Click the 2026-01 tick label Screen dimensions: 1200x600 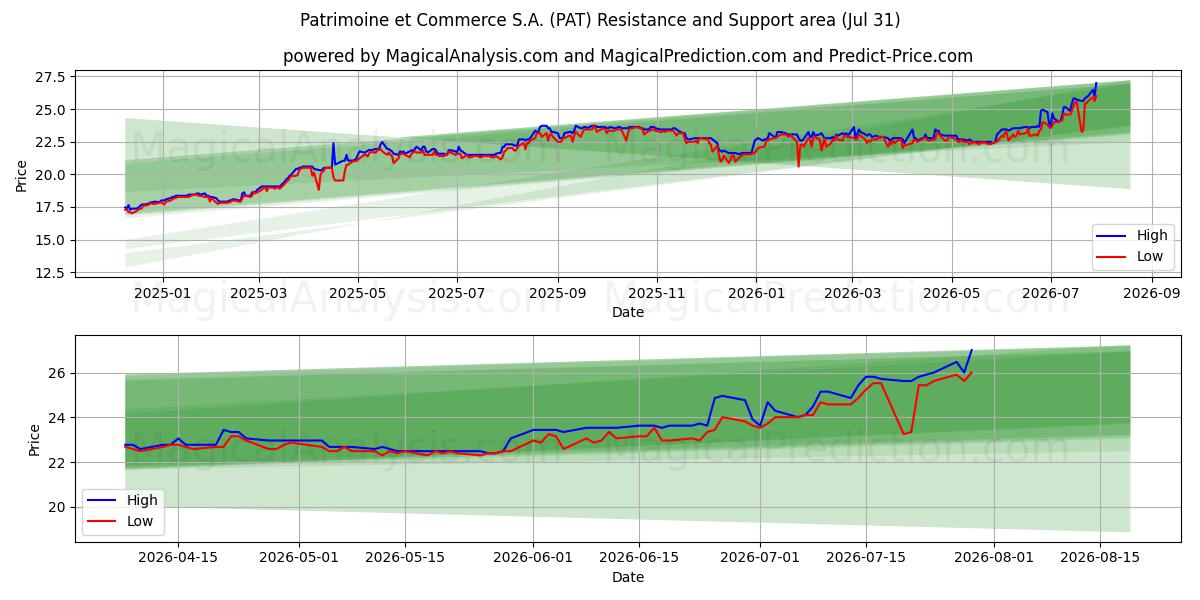pyautogui.click(x=755, y=295)
